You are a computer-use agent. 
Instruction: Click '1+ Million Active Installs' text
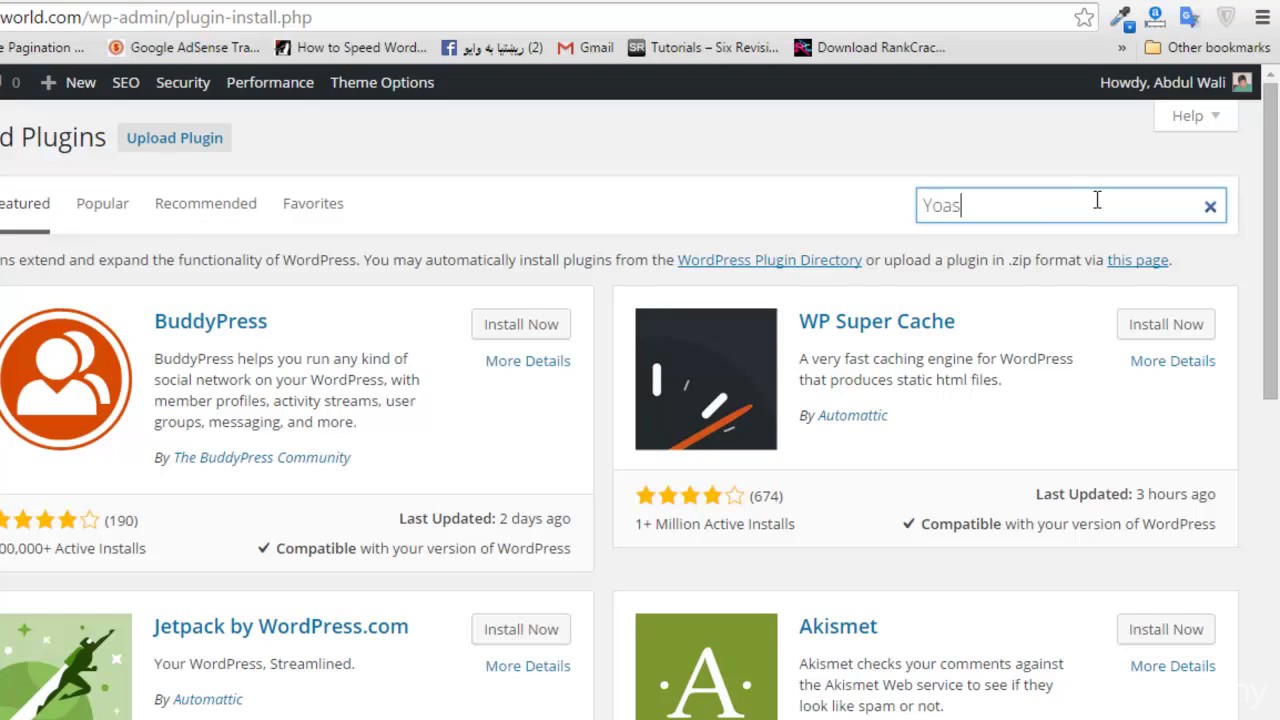[x=715, y=524]
